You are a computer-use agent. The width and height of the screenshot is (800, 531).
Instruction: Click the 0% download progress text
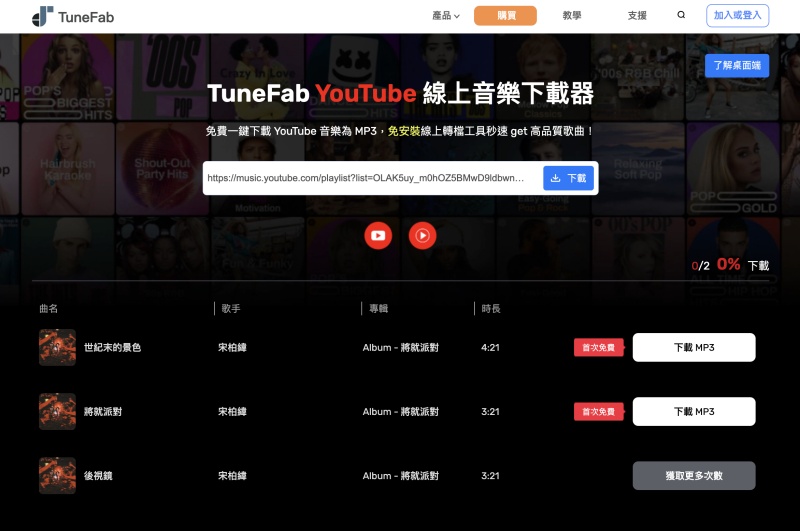(729, 264)
